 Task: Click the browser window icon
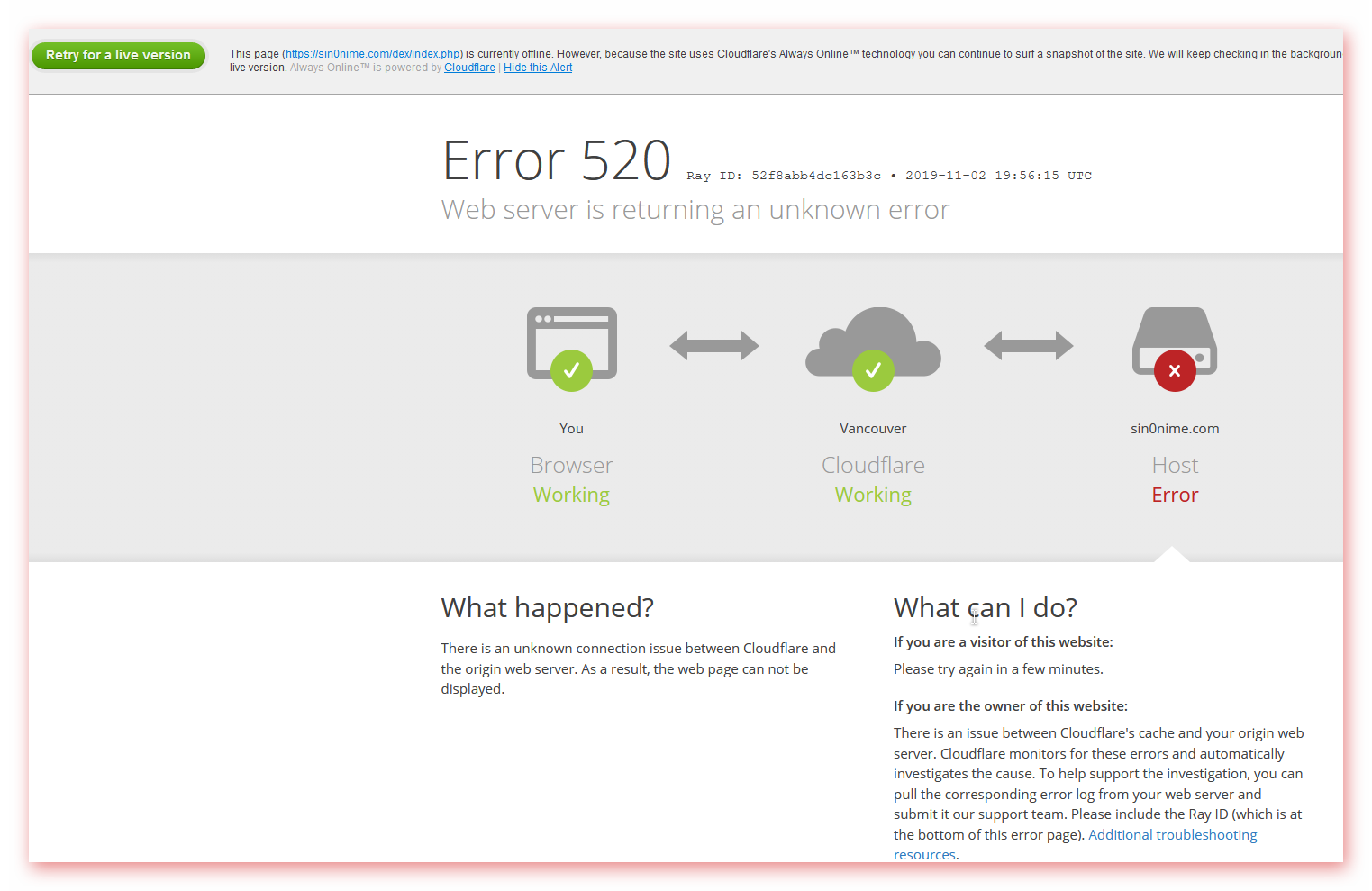click(572, 349)
